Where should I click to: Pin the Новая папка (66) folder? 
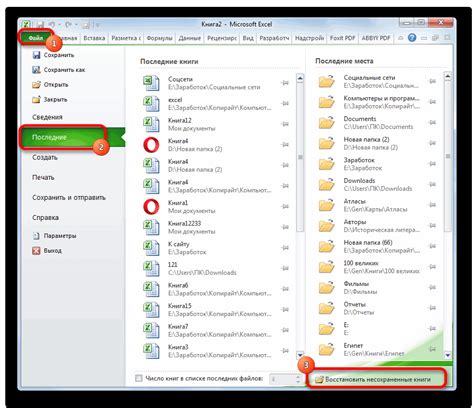(432, 246)
